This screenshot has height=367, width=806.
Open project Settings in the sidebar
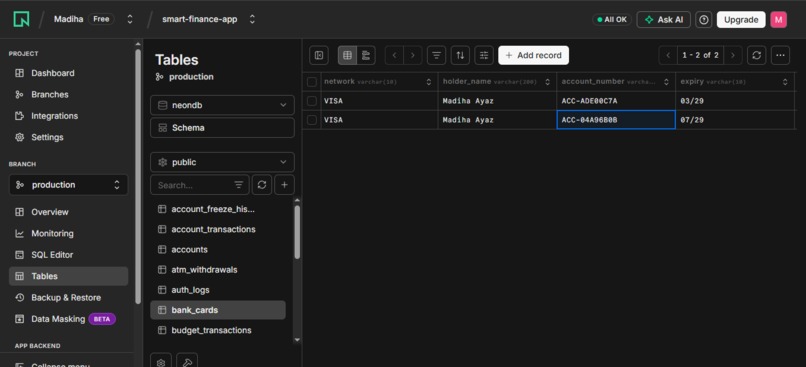68,137
